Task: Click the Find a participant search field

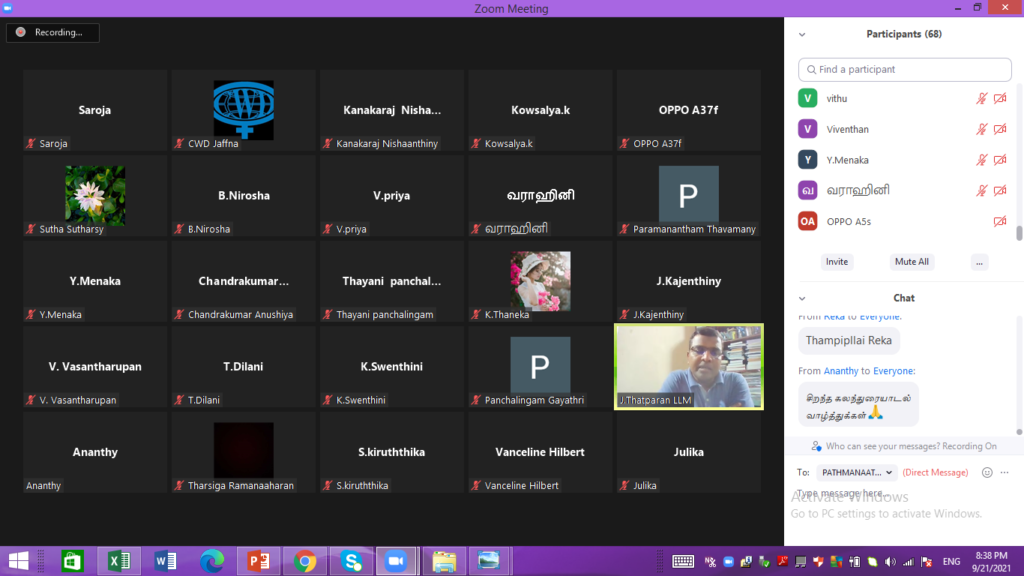Action: [x=904, y=69]
